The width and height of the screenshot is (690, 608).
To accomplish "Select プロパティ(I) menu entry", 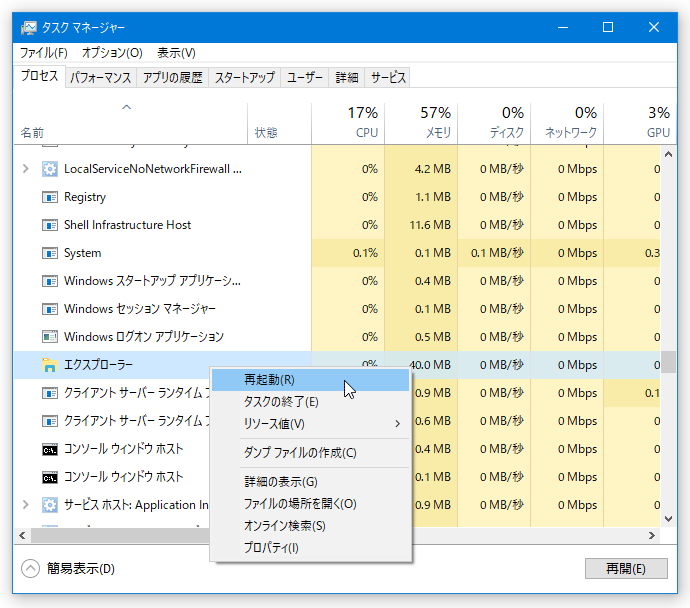I will coord(311,548).
